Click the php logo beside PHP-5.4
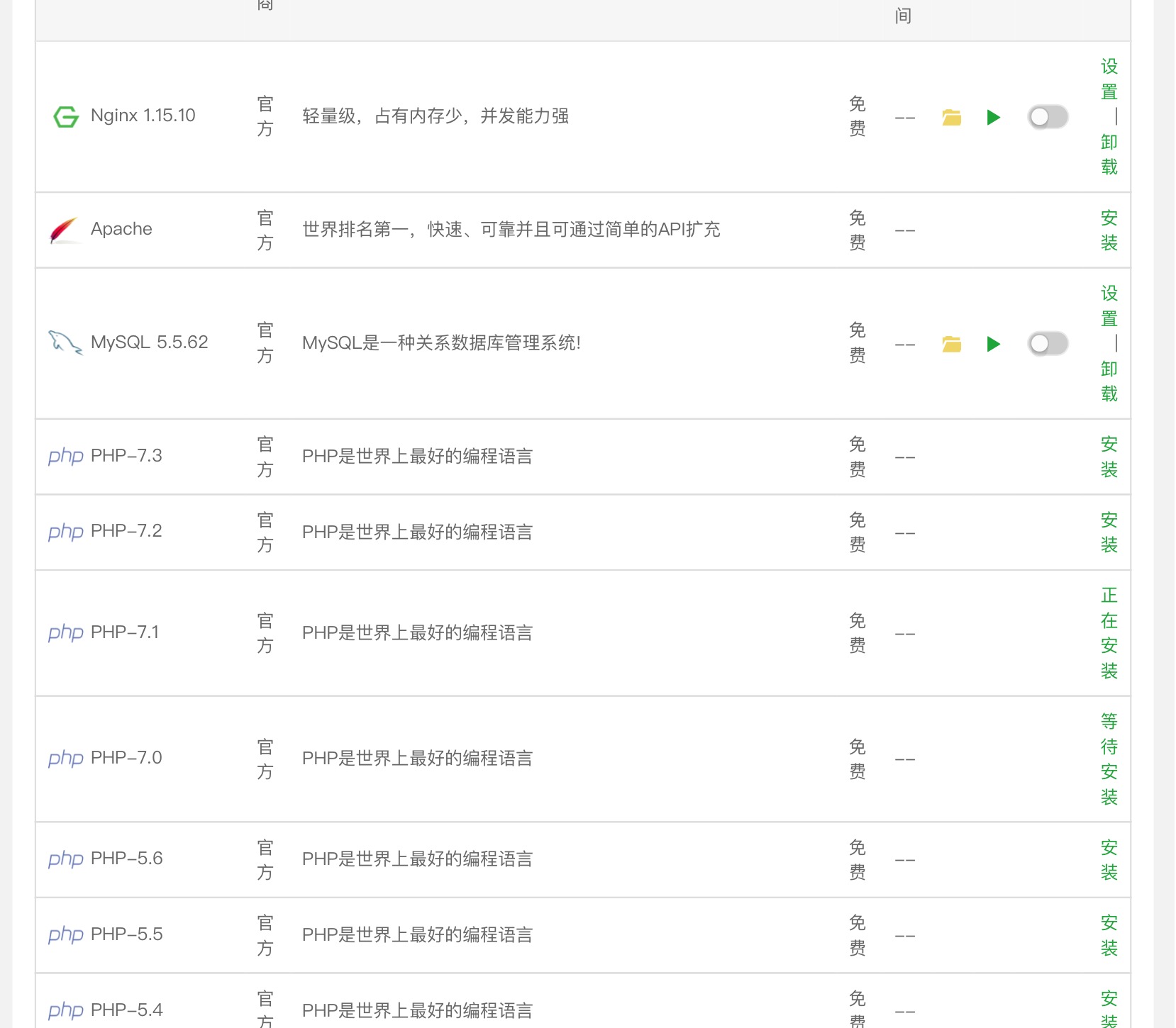The height and width of the screenshot is (1028, 1176). [x=66, y=1010]
